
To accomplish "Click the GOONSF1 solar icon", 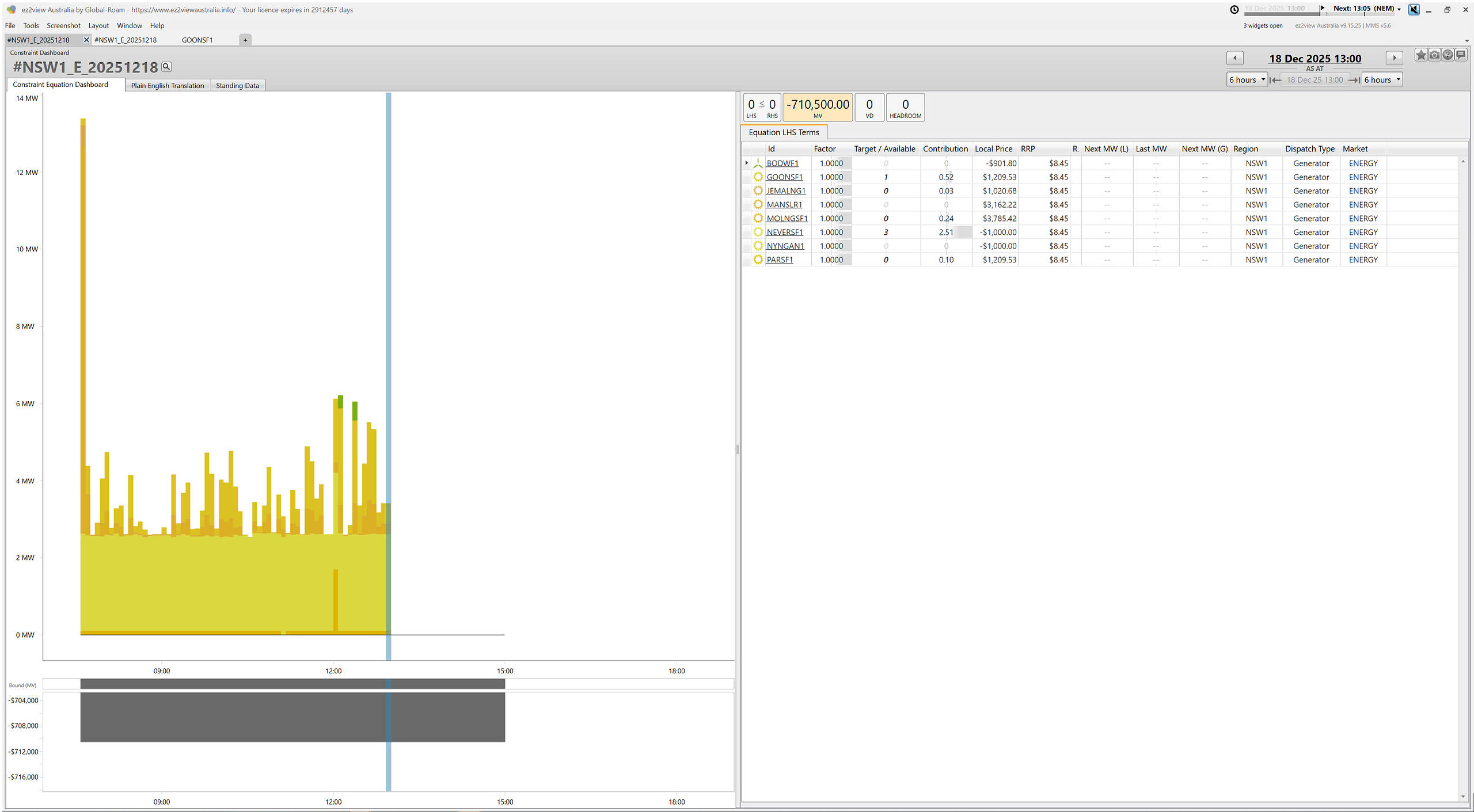I will [x=758, y=177].
